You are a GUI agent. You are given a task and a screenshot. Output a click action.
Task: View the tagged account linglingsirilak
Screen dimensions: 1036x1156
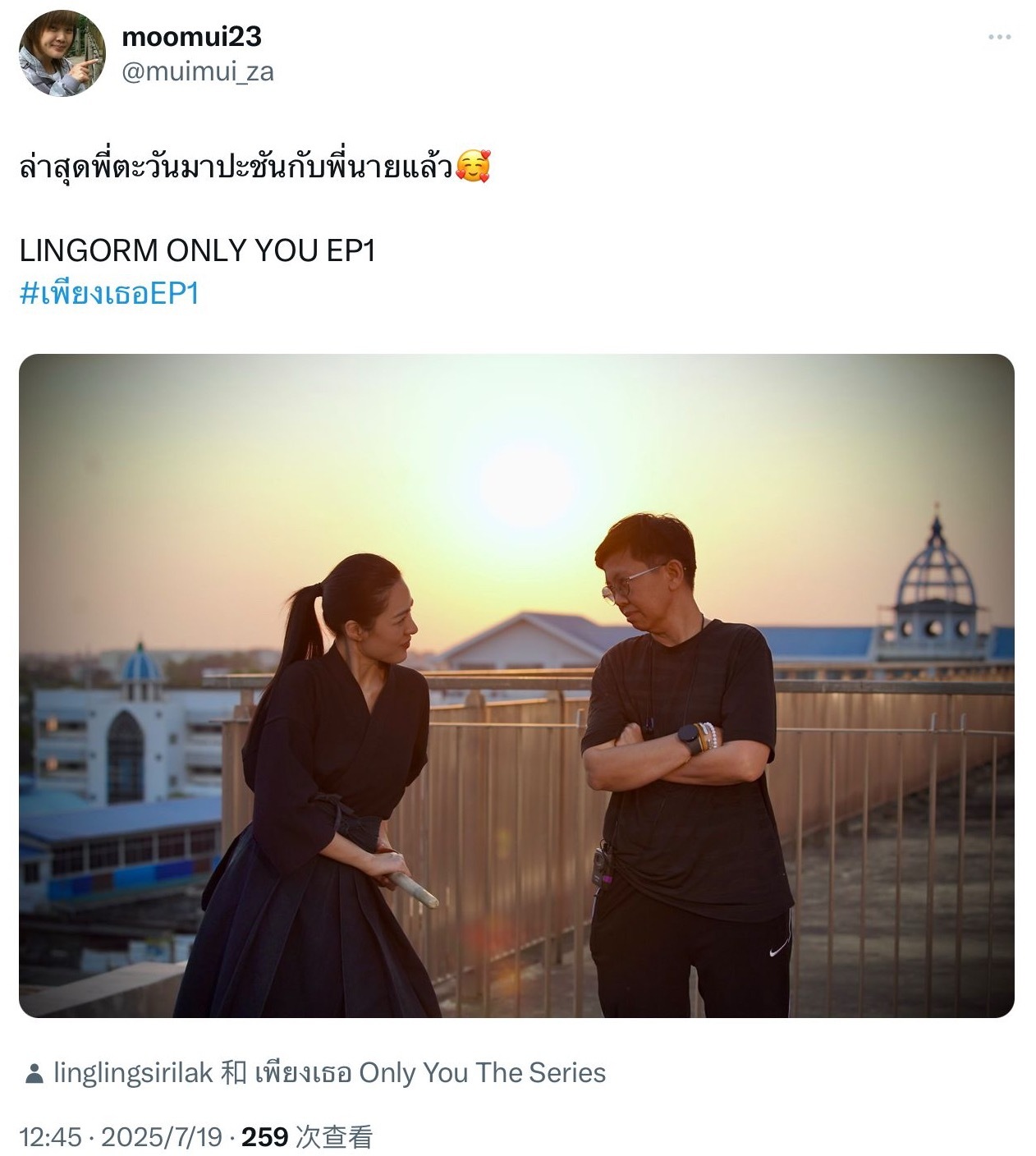(x=133, y=1072)
